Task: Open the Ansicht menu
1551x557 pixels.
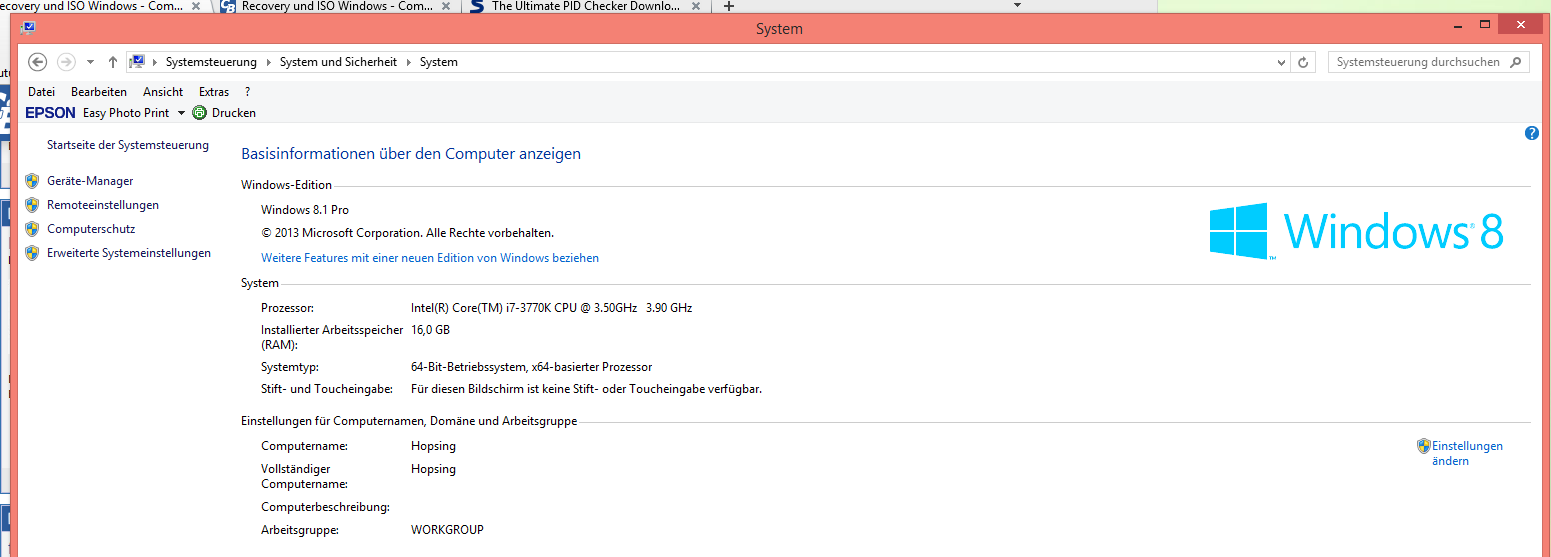Action: pos(163,92)
